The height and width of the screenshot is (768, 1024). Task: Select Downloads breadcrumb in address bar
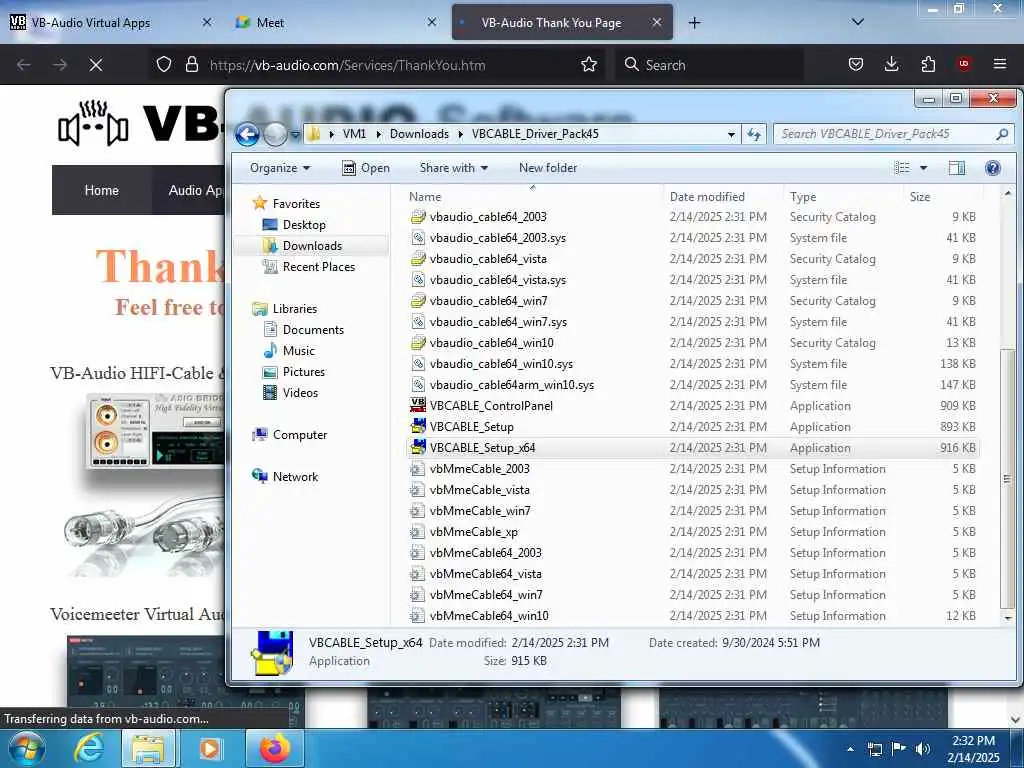tap(419, 134)
